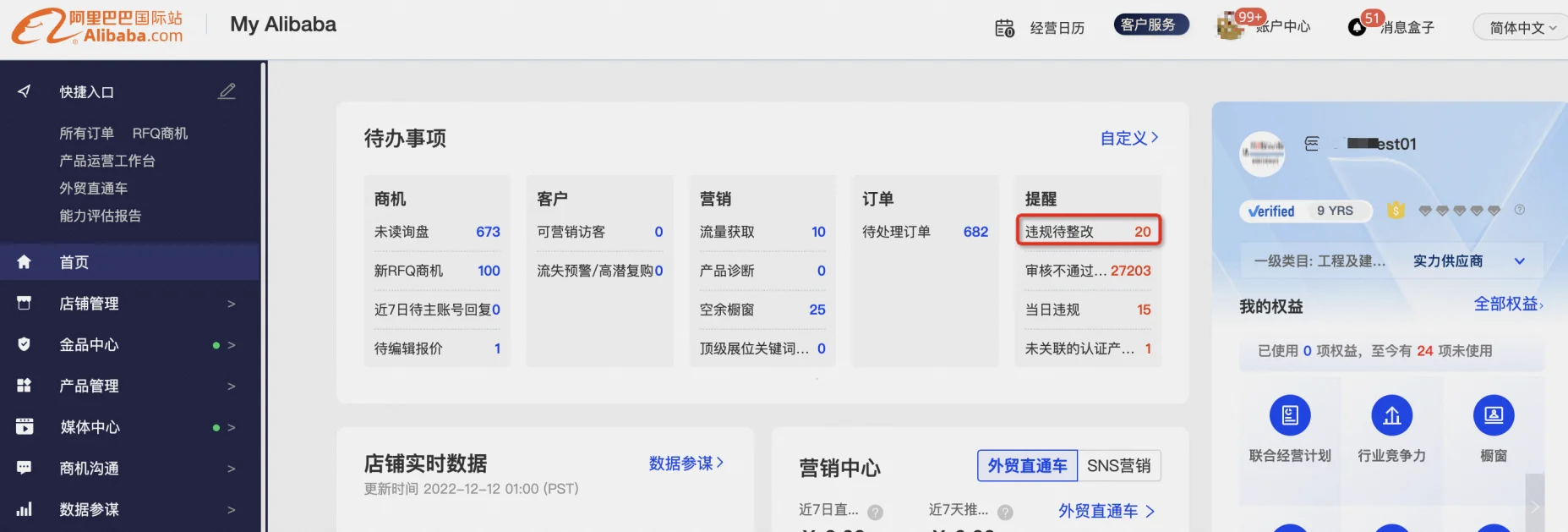
Task: Click the 客户服务 button
Action: tap(1150, 25)
